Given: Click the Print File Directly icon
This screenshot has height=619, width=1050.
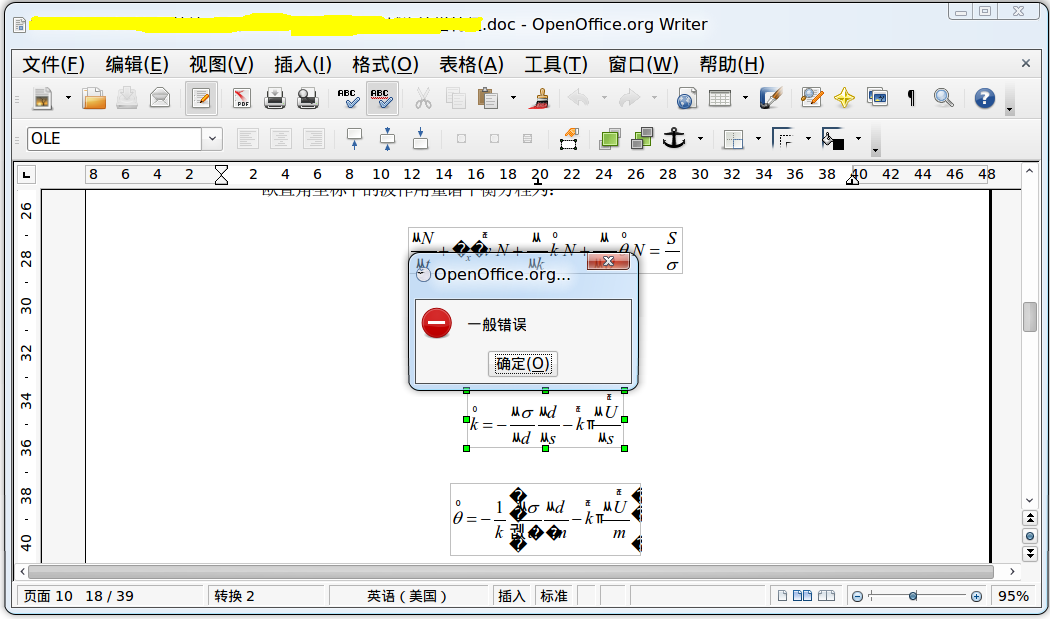Looking at the screenshot, I should [275, 98].
